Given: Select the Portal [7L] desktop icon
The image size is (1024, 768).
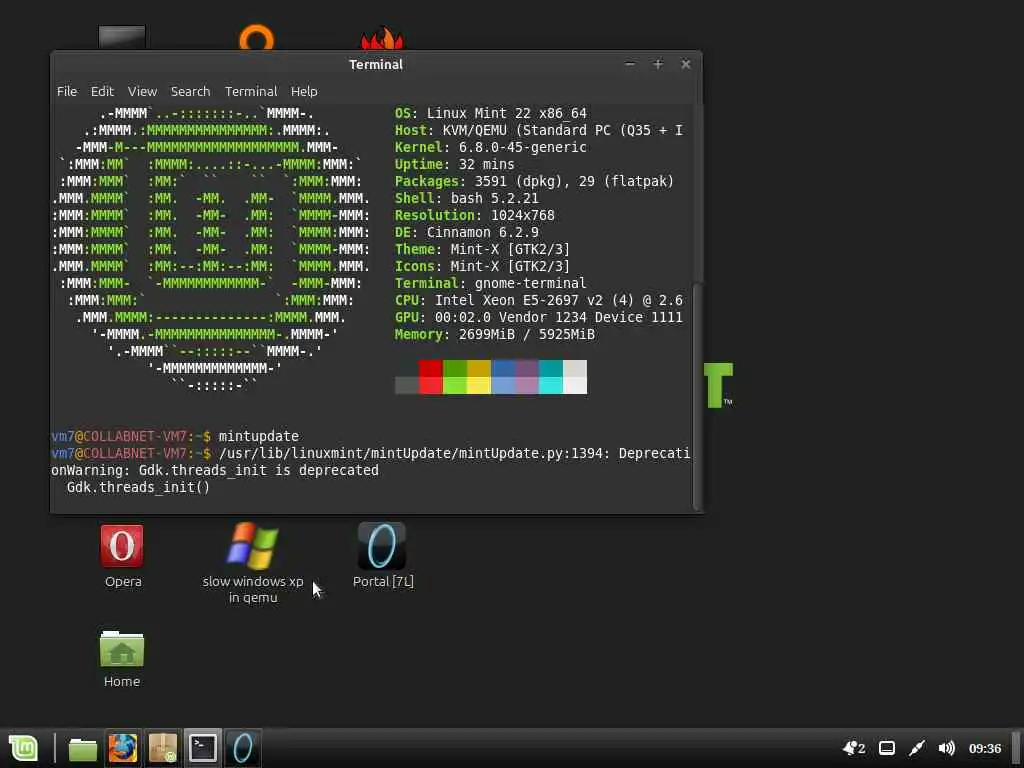Looking at the screenshot, I should [x=383, y=556].
